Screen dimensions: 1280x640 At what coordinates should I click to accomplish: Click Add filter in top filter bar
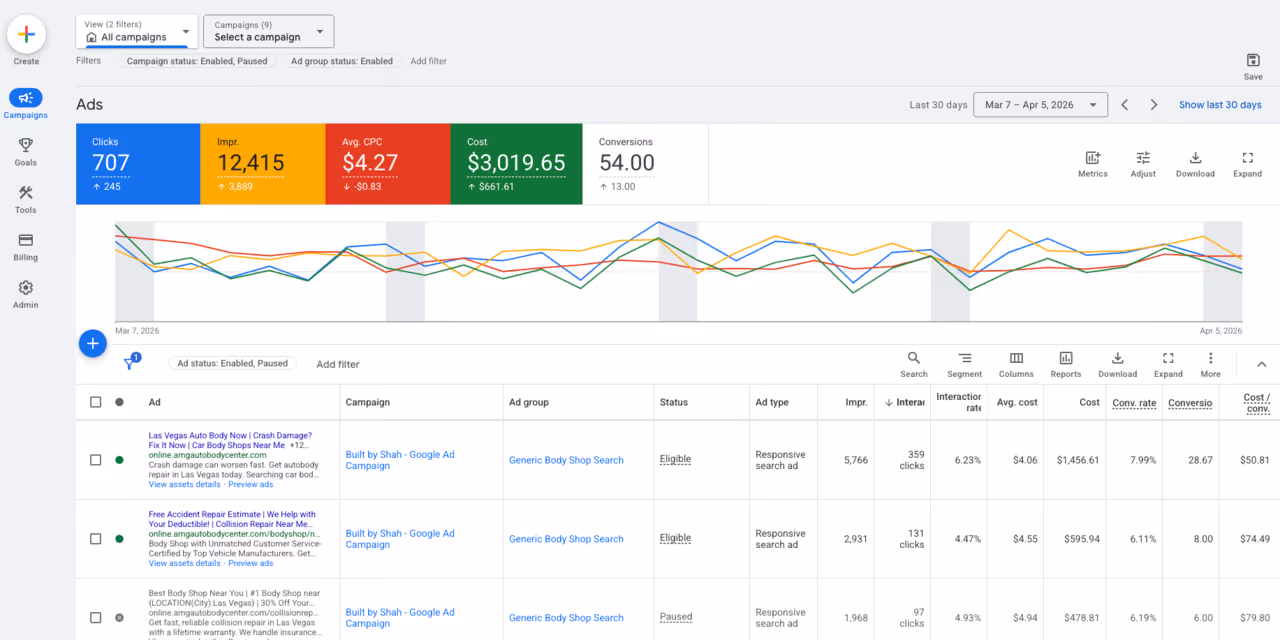pyautogui.click(x=428, y=61)
